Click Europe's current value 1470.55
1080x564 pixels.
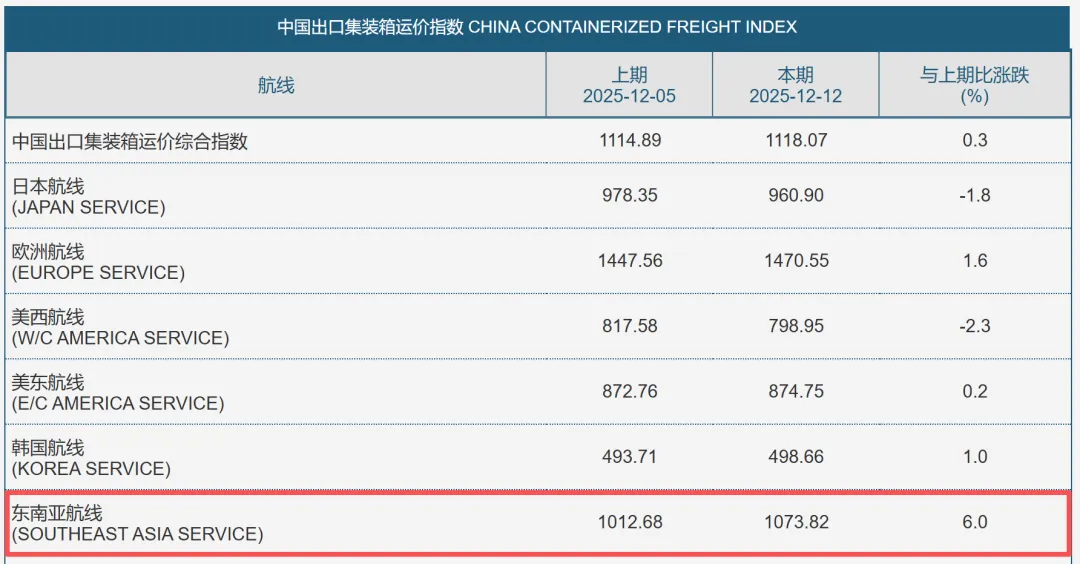(796, 261)
